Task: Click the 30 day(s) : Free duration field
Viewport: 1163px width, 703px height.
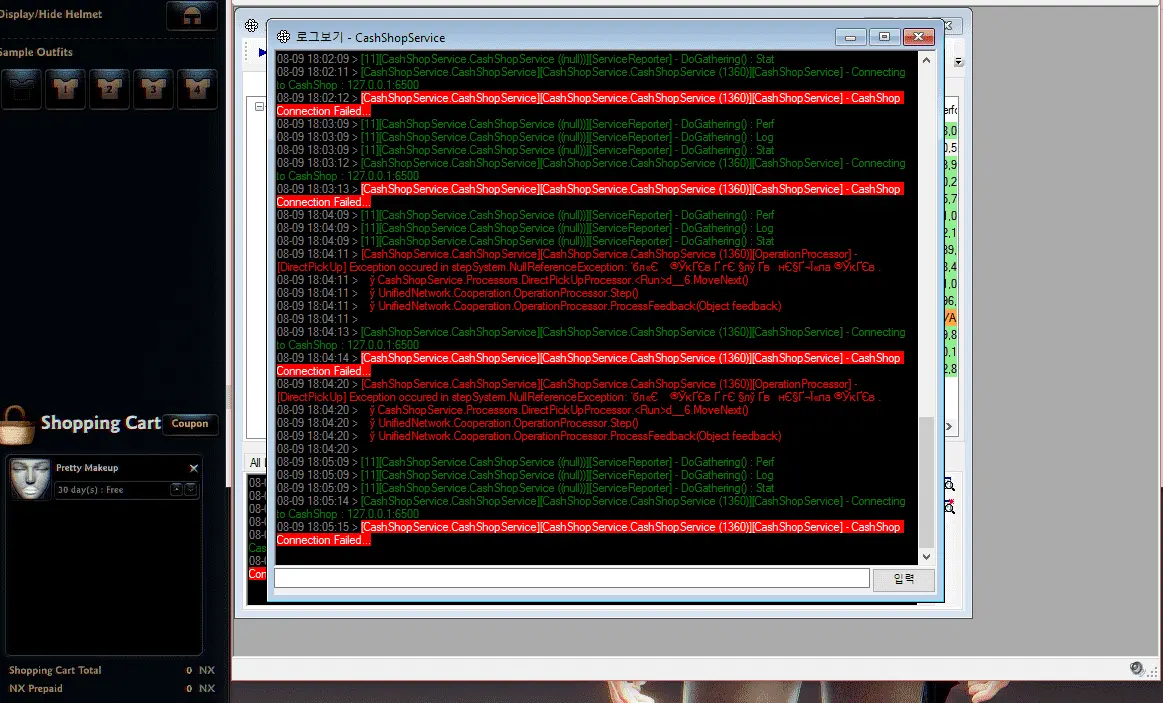Action: click(x=111, y=489)
